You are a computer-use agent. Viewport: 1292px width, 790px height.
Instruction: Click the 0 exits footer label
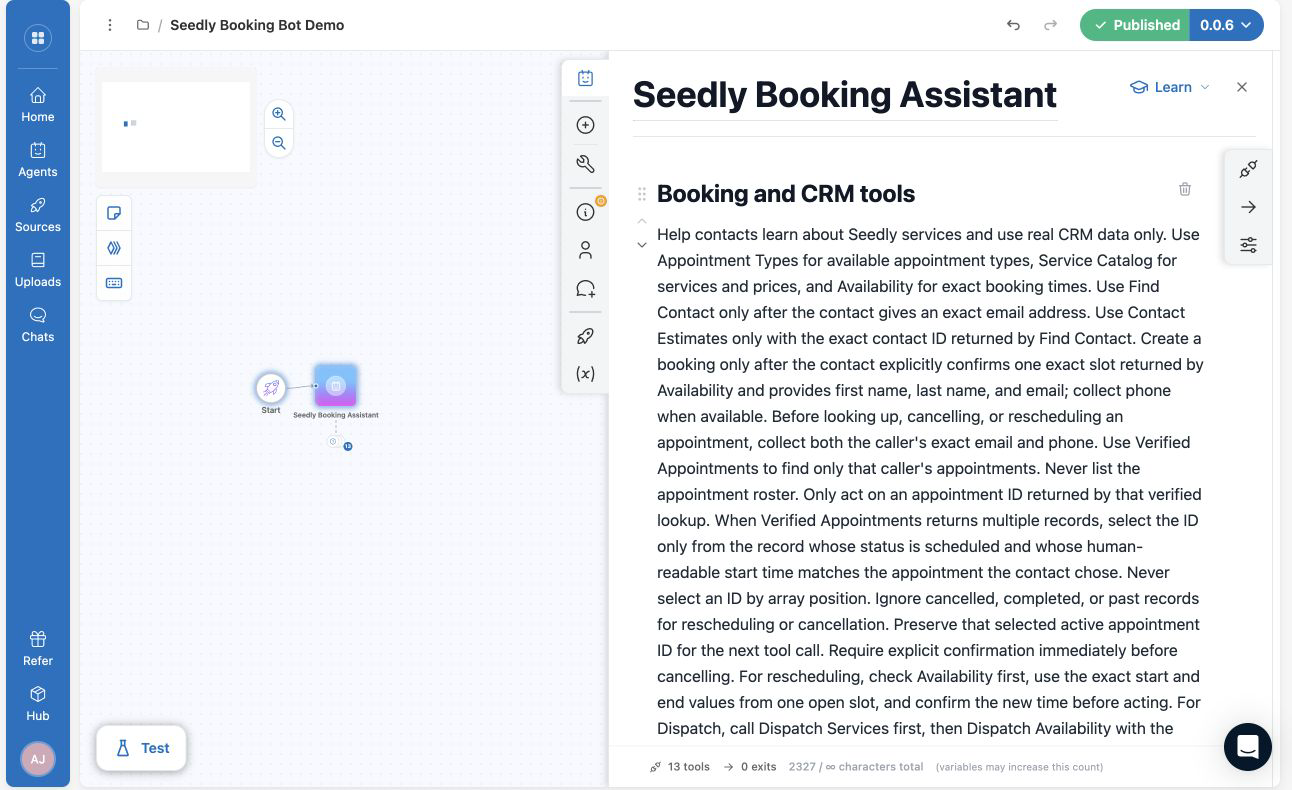click(x=750, y=767)
